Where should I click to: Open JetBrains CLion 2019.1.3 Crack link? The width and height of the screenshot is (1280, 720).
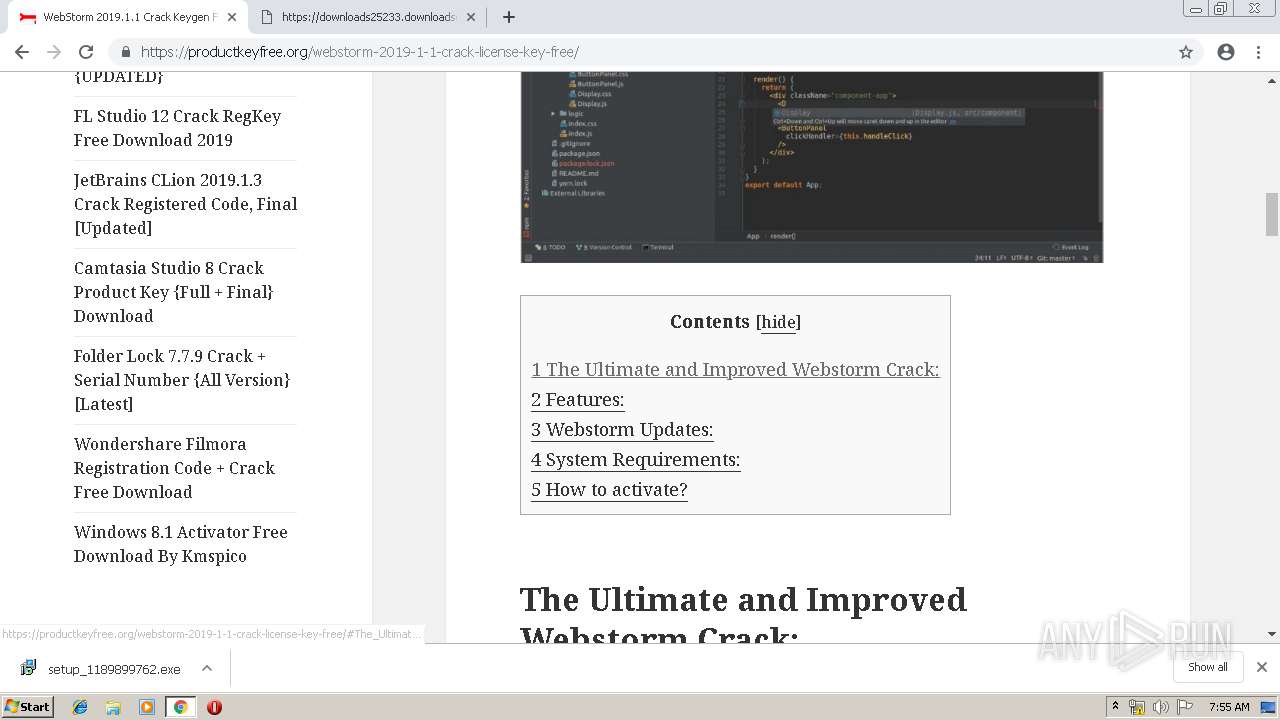pos(185,204)
